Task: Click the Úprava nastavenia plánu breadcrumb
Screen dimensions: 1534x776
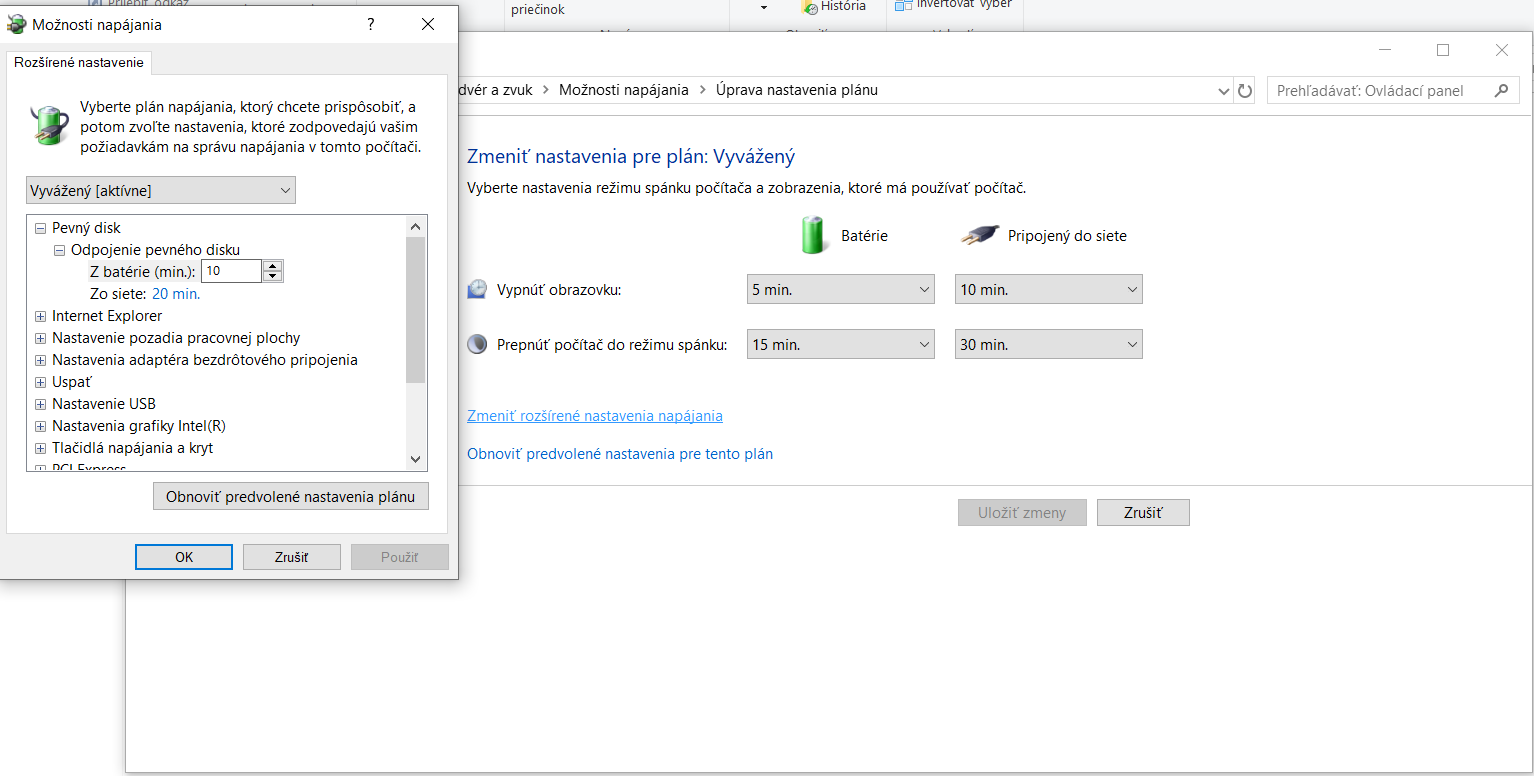Action: (x=797, y=90)
